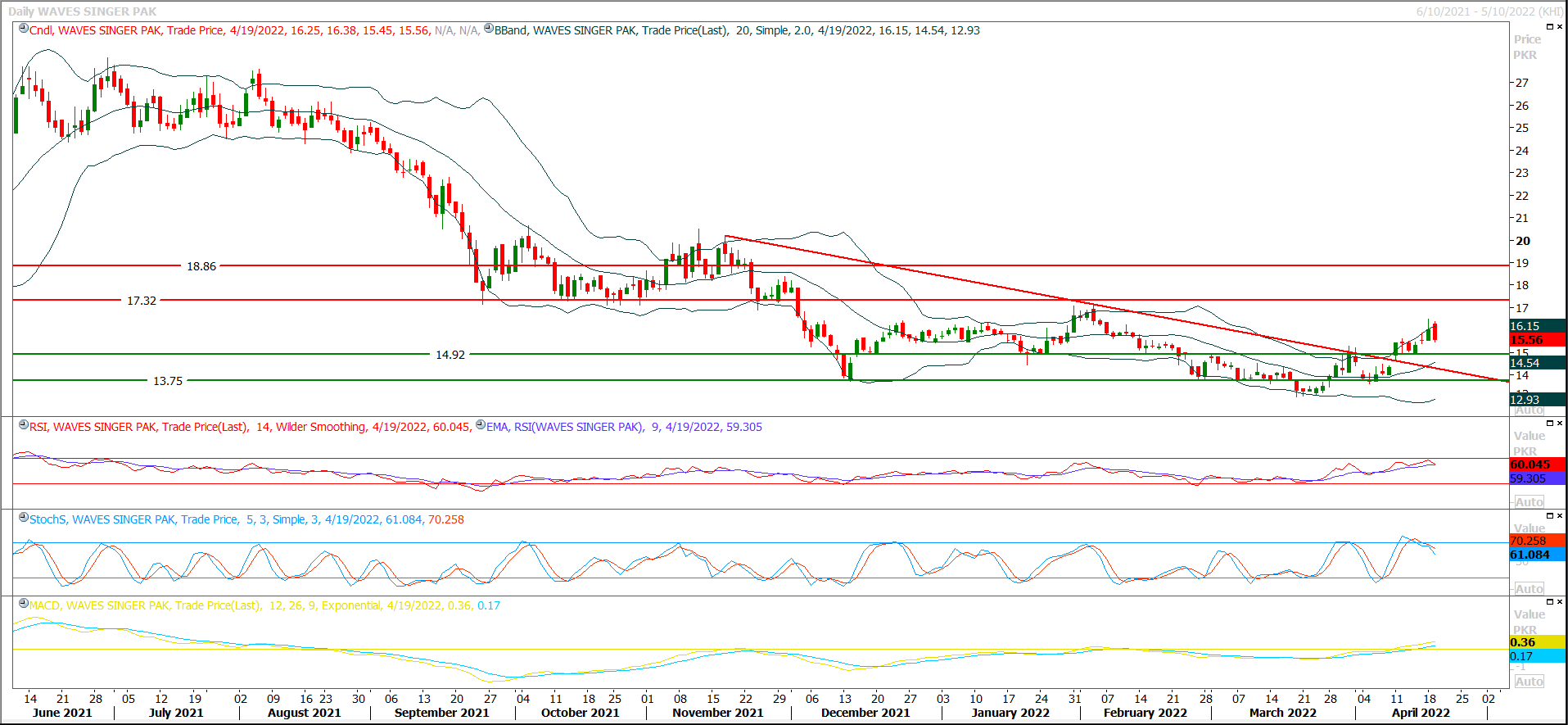Maximize the RSI indicator panel

[1549, 424]
